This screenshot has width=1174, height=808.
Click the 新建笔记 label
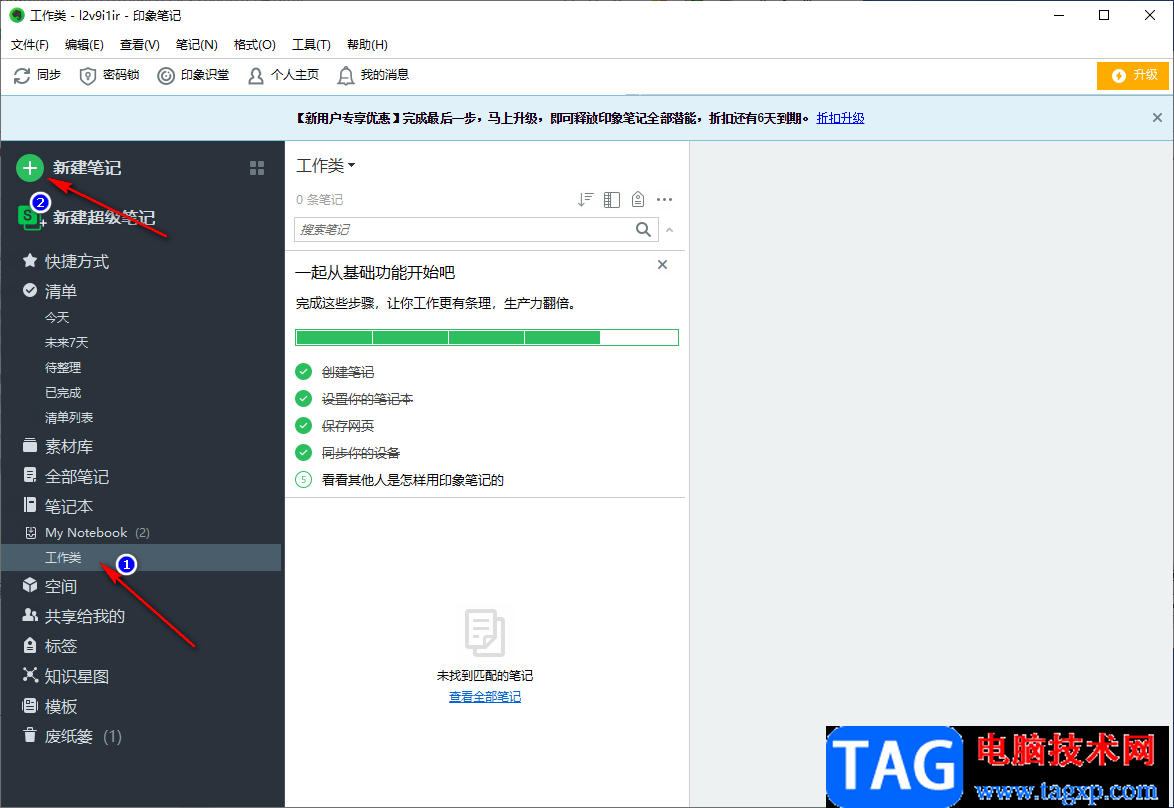click(87, 168)
